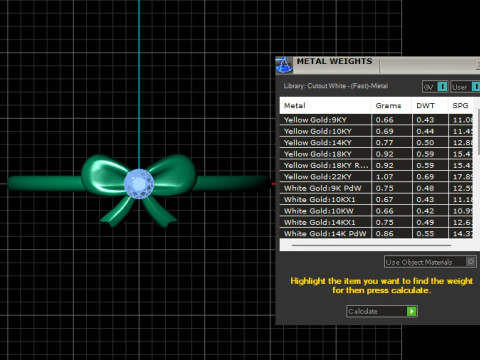Select the White Gold:9K PdW row
Image resolution: width=480 pixels, height=360 pixels.
pos(376,188)
